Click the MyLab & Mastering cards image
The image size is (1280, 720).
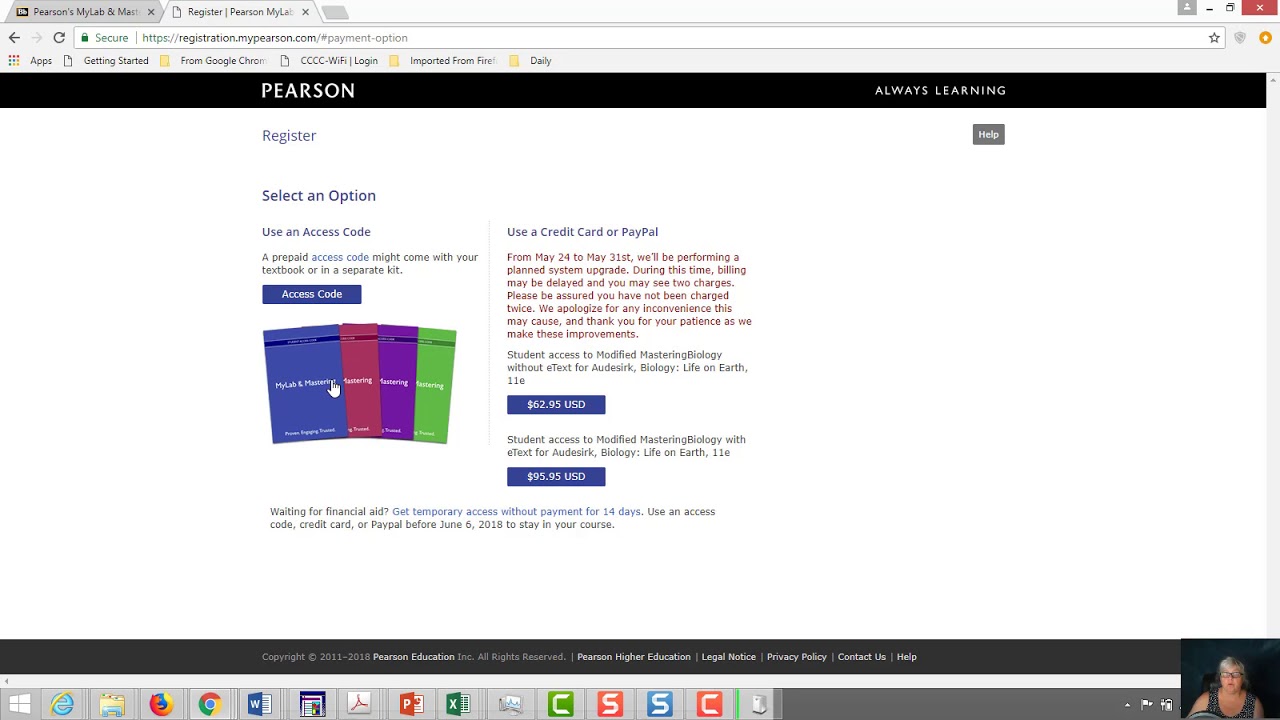point(360,383)
